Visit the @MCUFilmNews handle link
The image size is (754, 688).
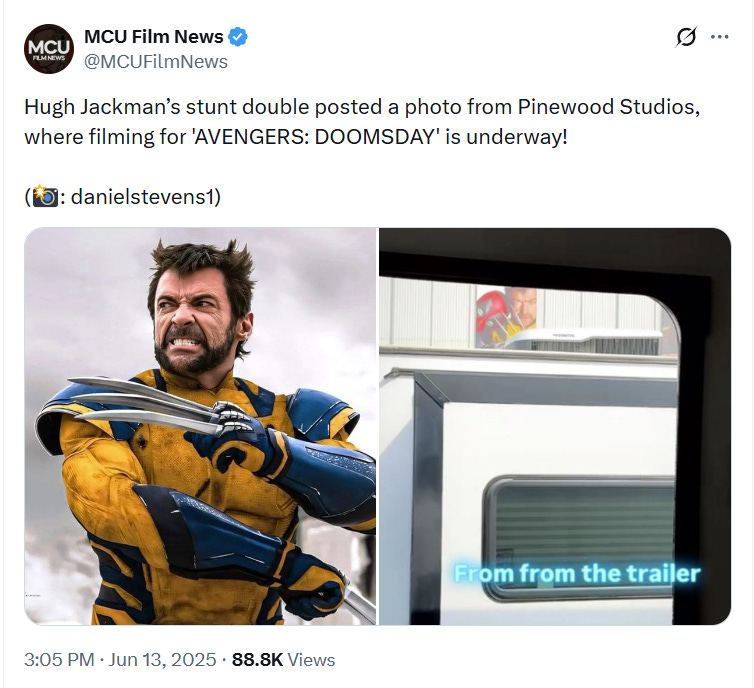[156, 62]
